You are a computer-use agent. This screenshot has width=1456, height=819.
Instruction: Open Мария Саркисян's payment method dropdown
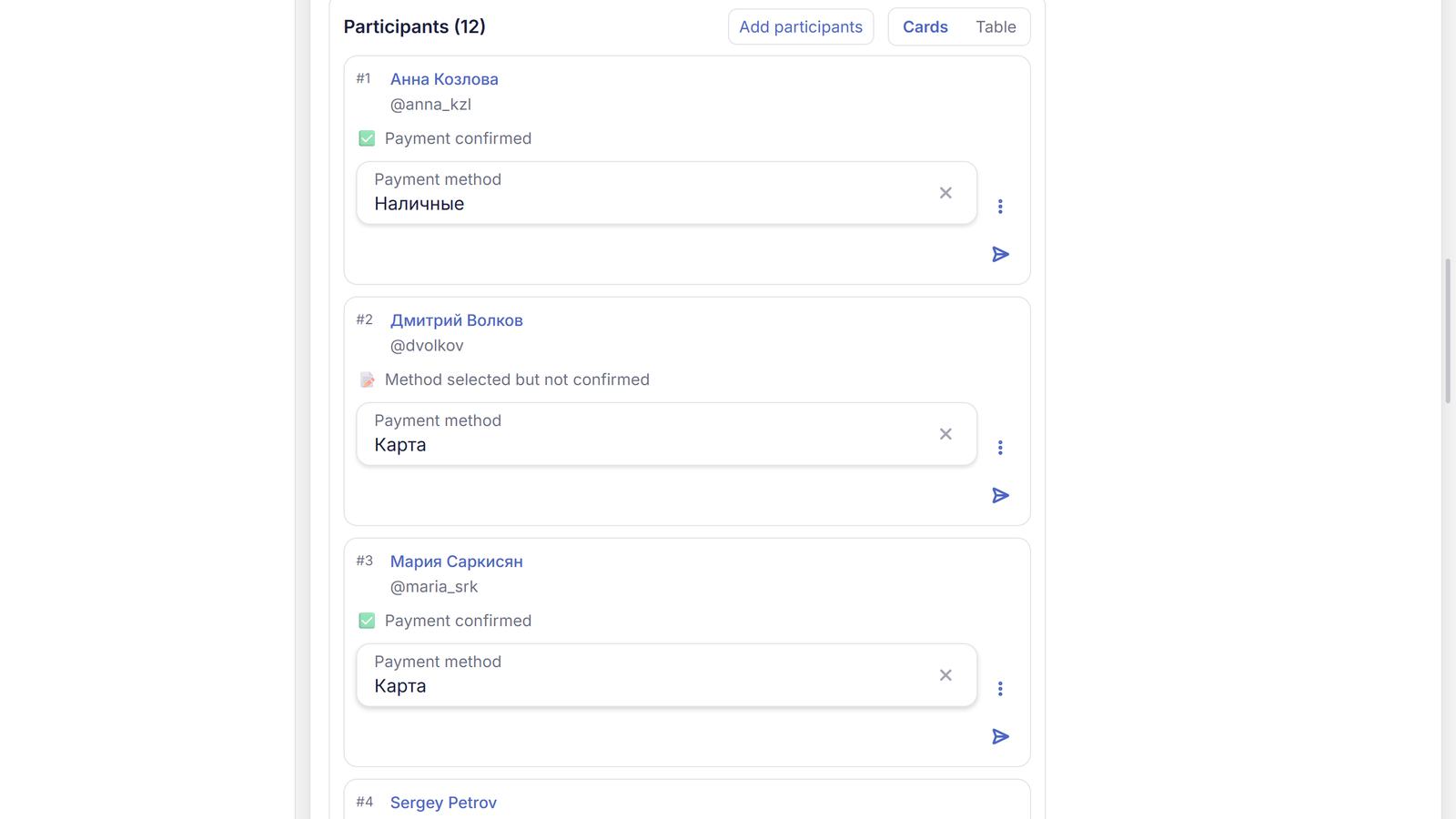[x=666, y=675]
